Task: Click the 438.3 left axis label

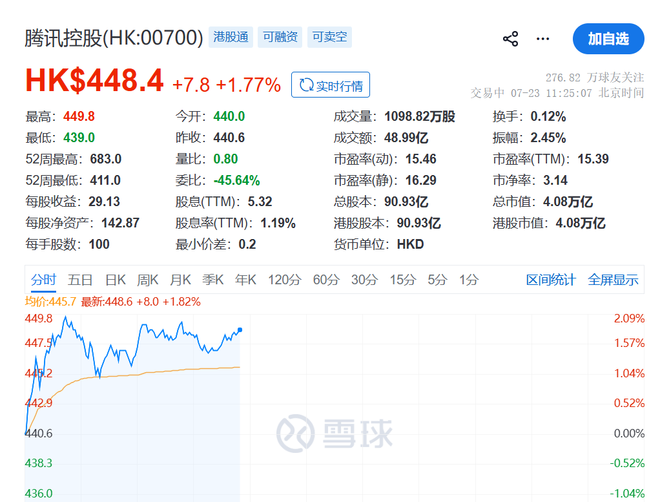Action: click(x=39, y=463)
